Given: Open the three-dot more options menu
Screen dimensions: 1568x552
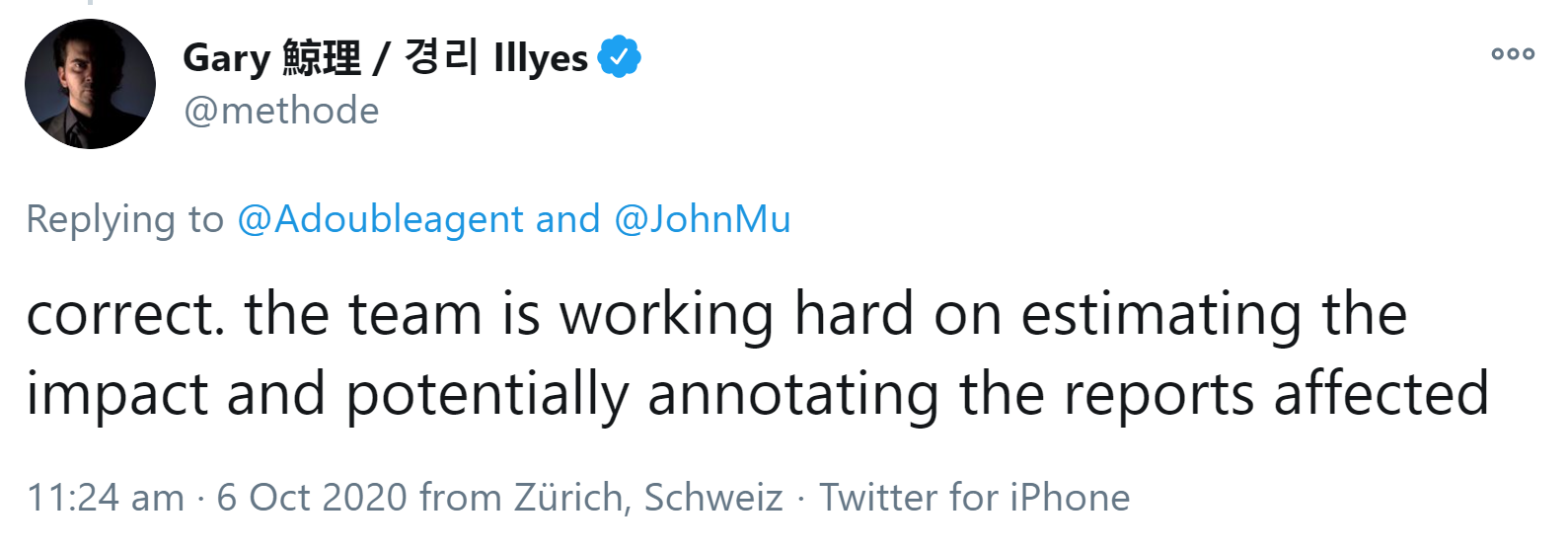Looking at the screenshot, I should pyautogui.click(x=1512, y=54).
